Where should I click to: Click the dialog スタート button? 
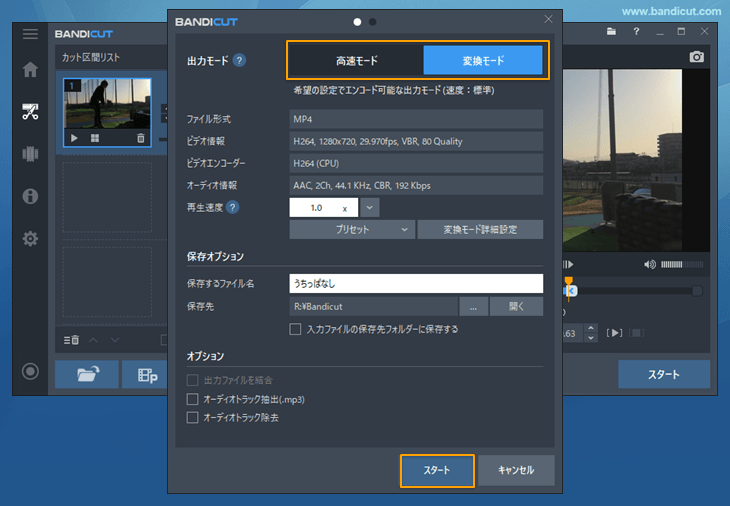[437, 471]
